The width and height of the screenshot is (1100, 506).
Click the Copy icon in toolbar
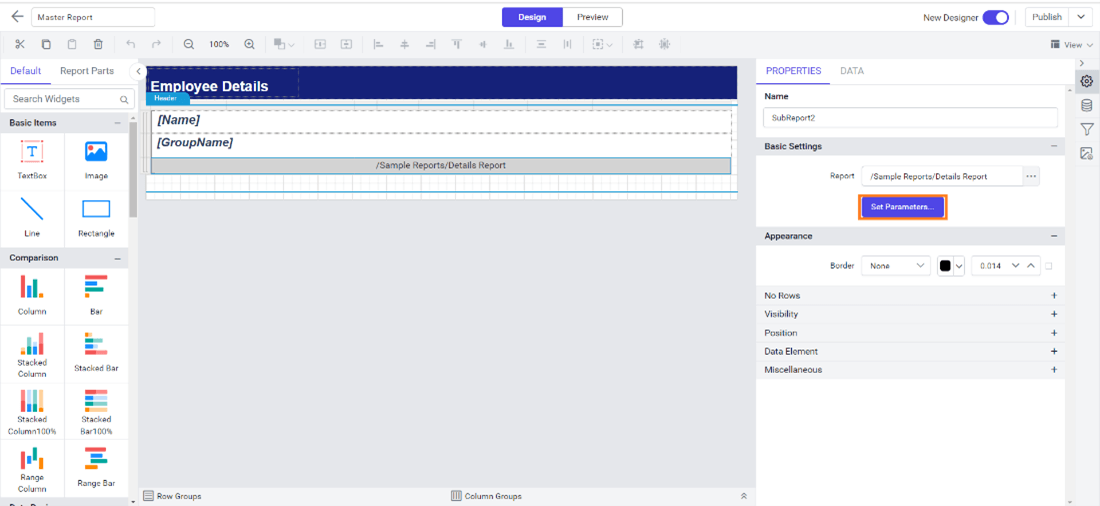pyautogui.click(x=46, y=44)
